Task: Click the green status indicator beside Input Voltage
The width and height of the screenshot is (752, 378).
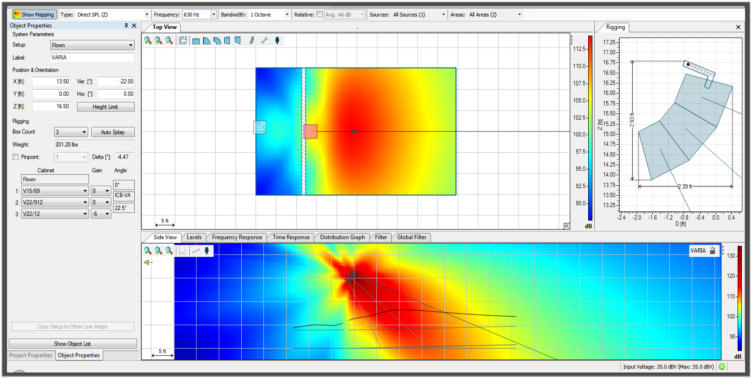Action: 722,366
